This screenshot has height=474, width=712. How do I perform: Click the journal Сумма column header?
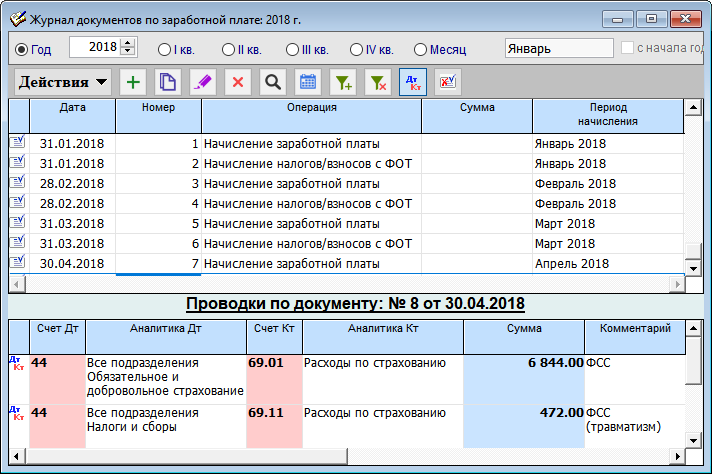477,116
